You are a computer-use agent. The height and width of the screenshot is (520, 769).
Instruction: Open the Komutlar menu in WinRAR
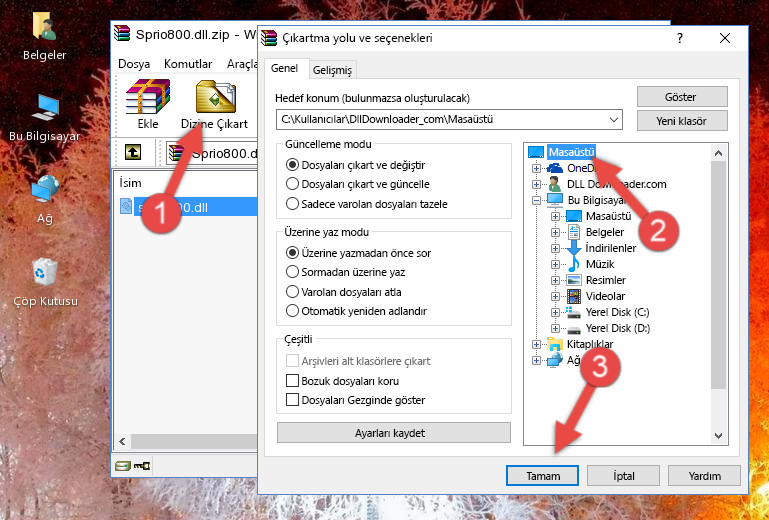[188, 64]
